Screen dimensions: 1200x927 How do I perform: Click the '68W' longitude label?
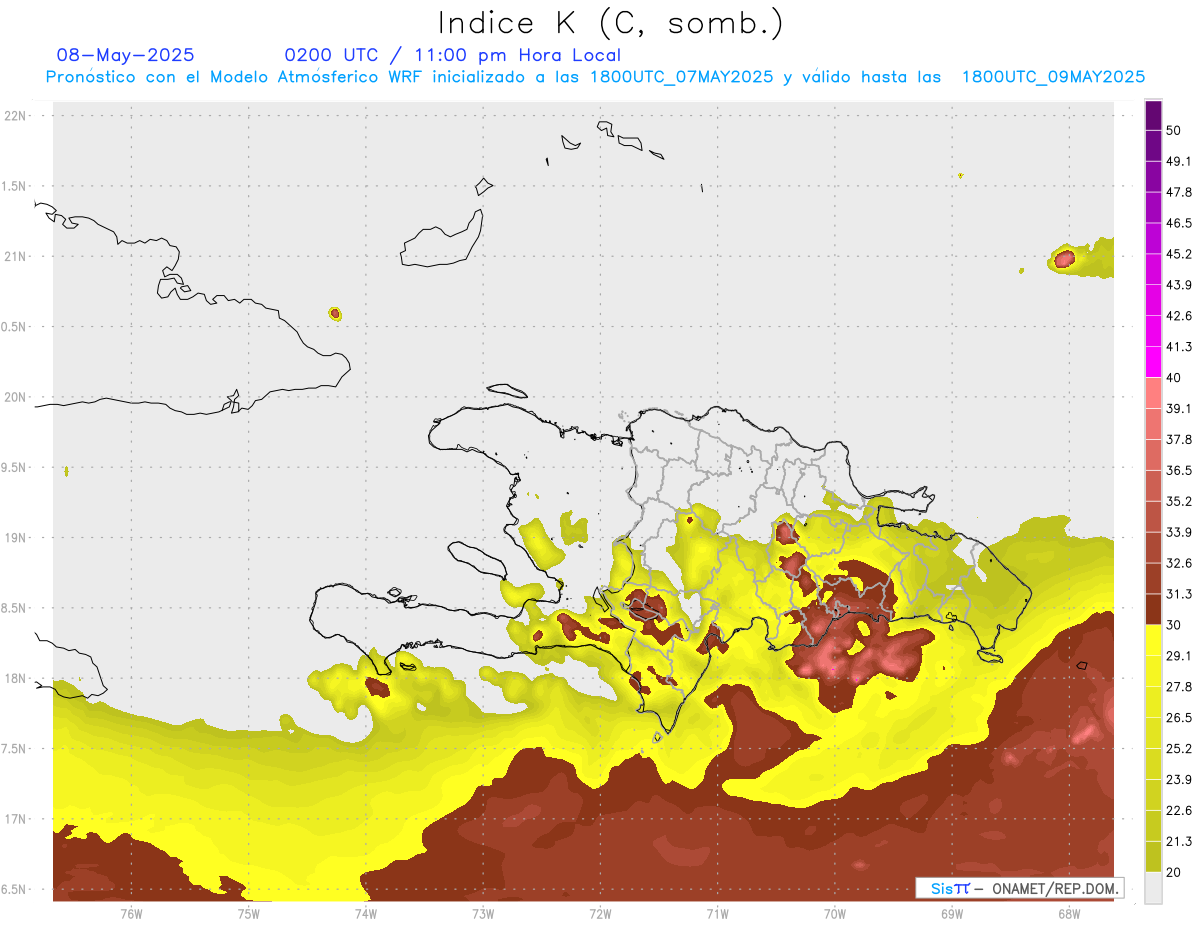pyautogui.click(x=1068, y=913)
